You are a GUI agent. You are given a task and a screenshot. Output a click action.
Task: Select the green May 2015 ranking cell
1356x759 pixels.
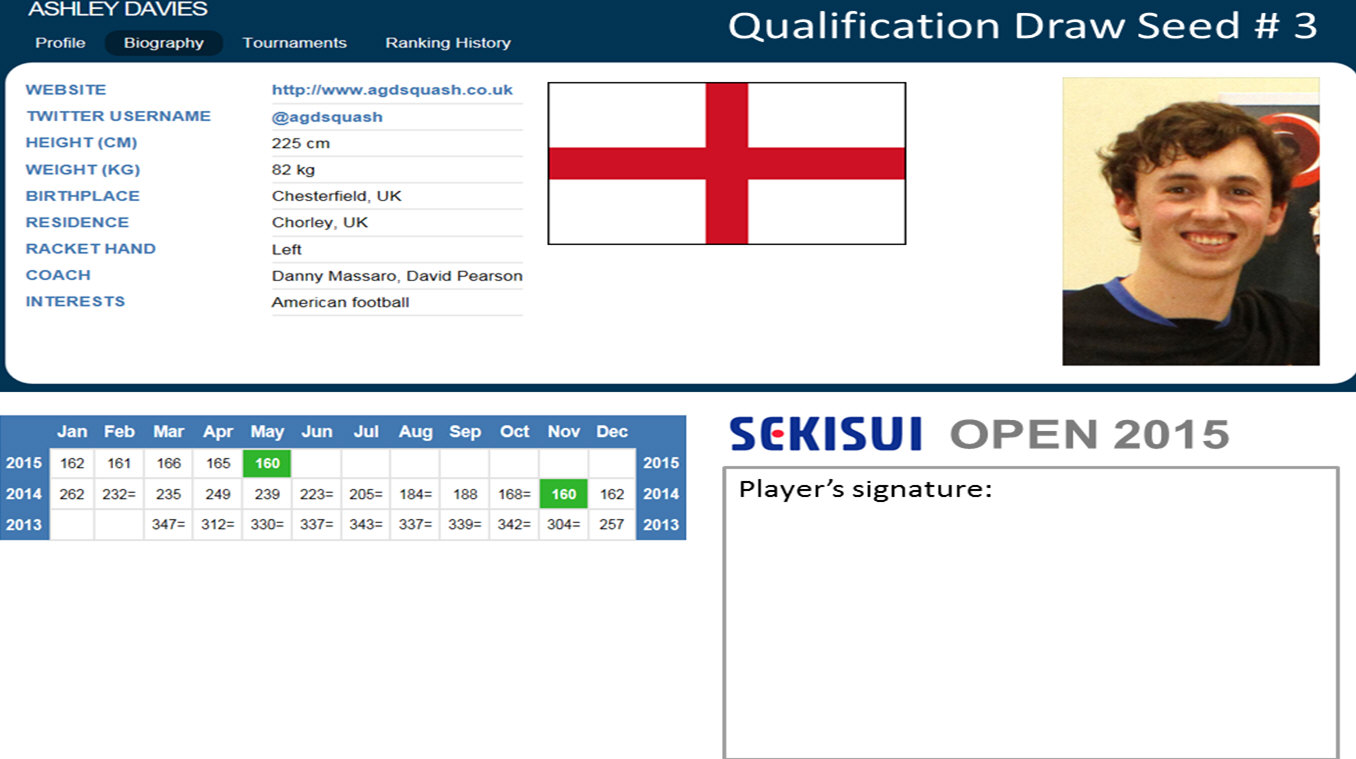tap(267, 463)
